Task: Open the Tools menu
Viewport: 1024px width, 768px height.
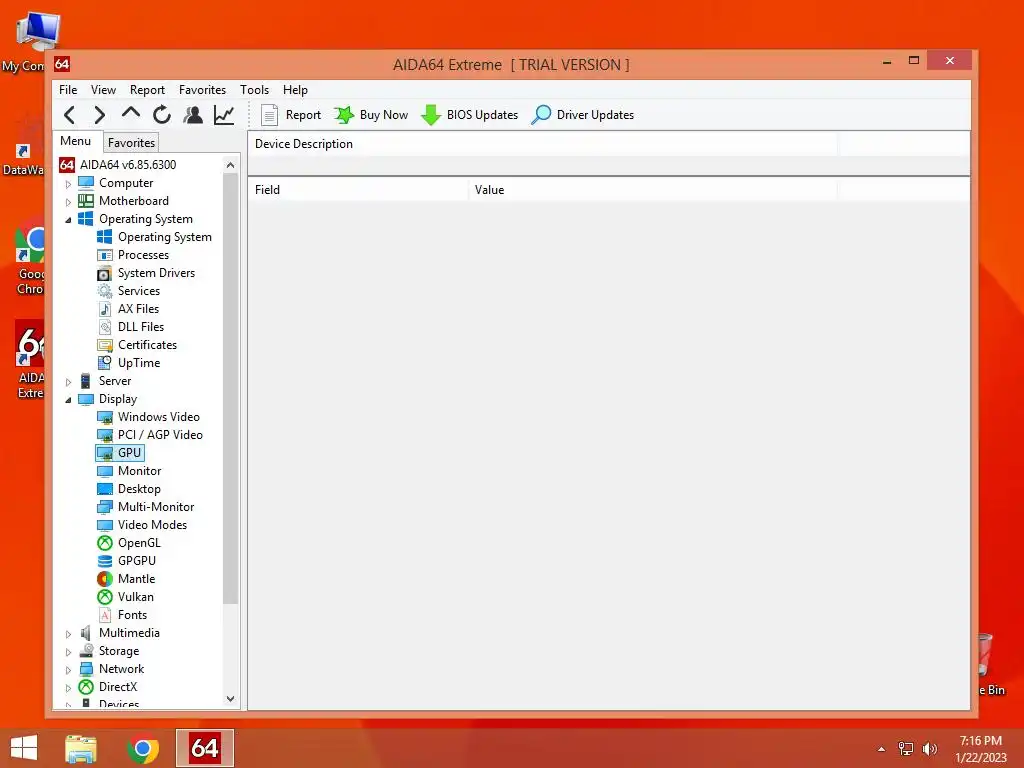Action: 254,89
